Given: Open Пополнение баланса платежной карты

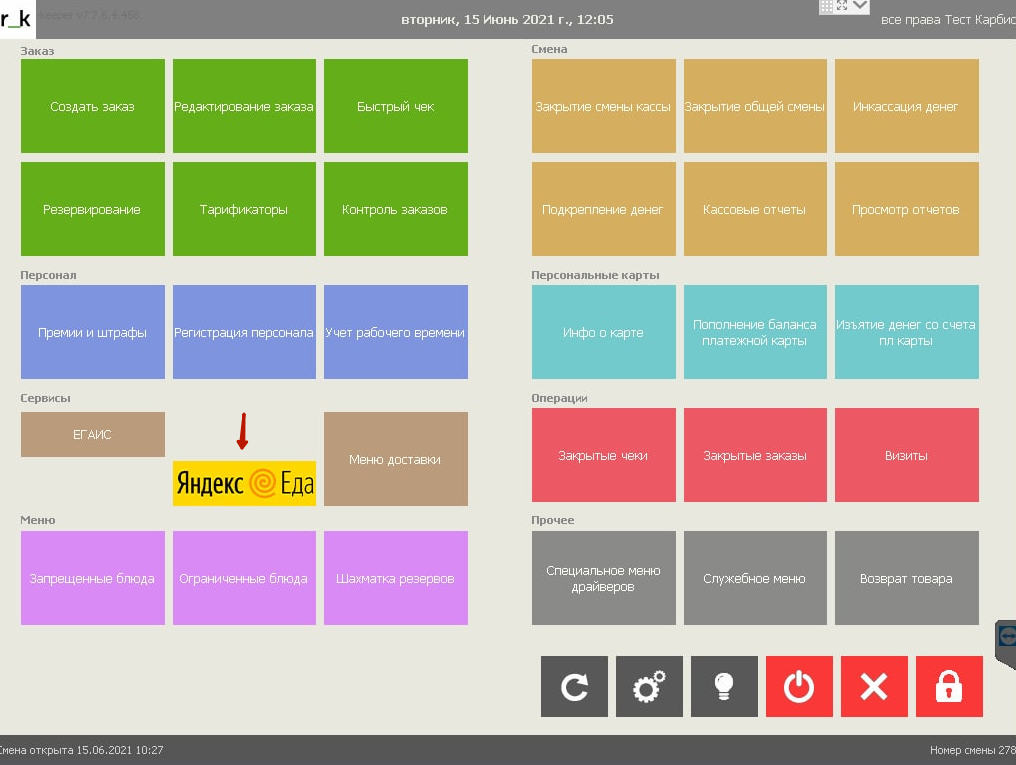Looking at the screenshot, I should [x=756, y=332].
